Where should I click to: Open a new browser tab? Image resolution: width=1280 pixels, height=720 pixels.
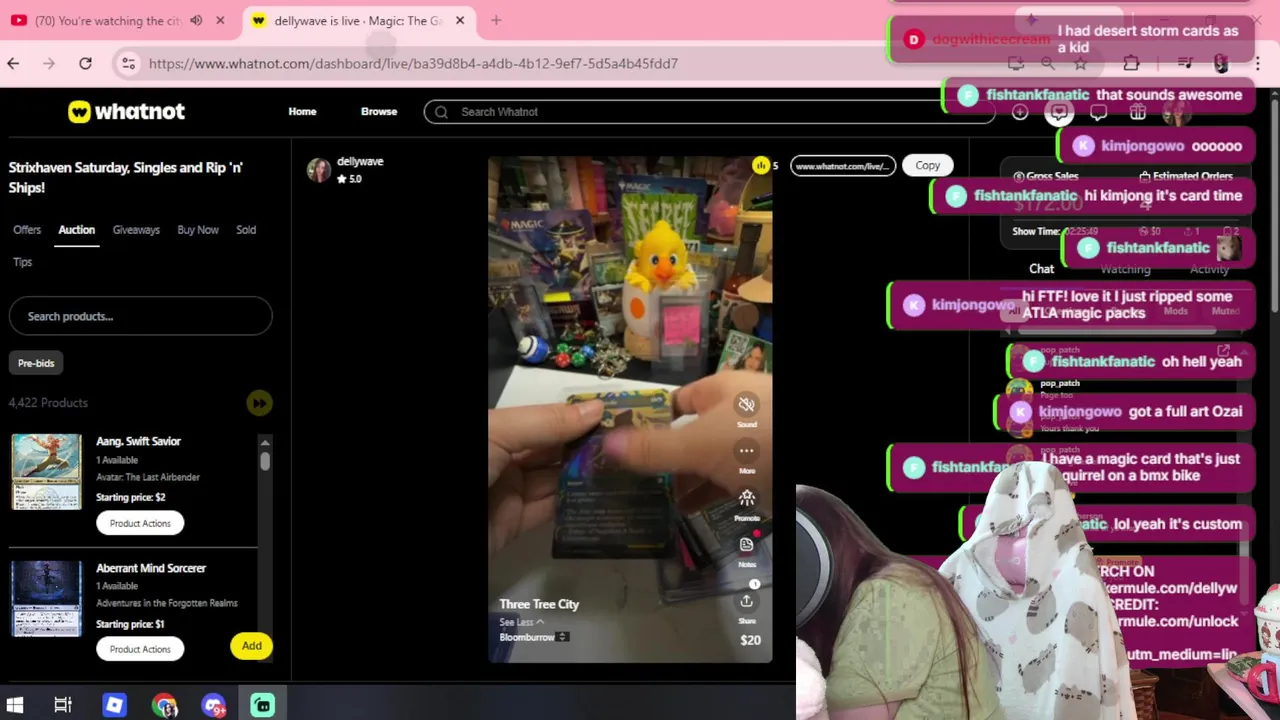coord(496,20)
